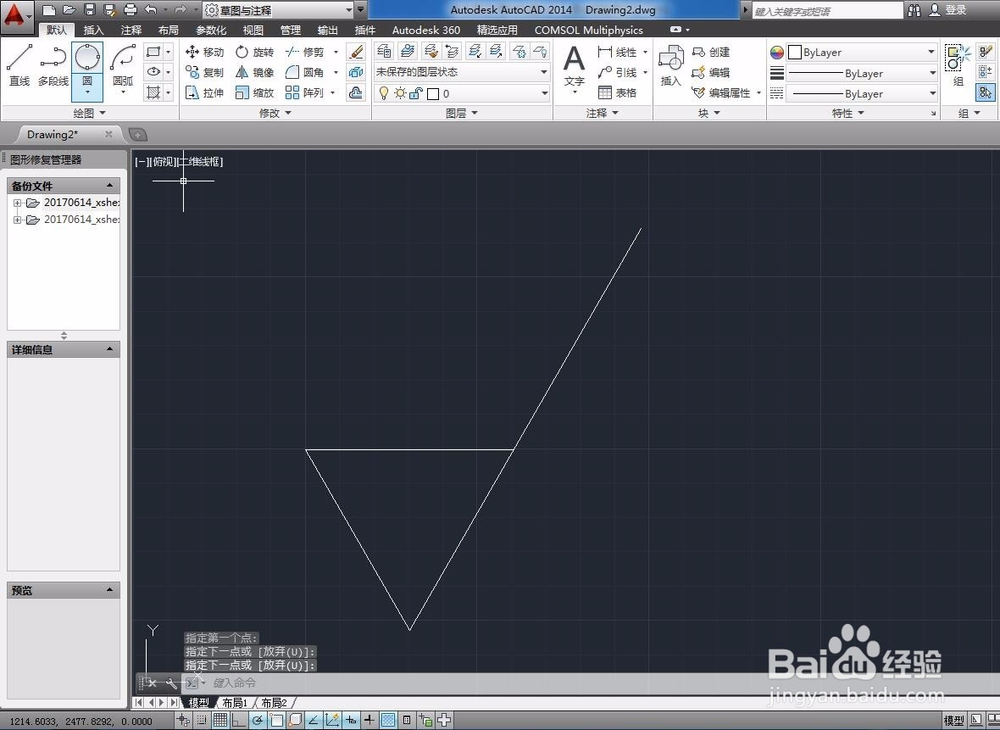Open the linetype ByLayer dropdown
Image resolution: width=1000 pixels, height=730 pixels.
(x=862, y=93)
